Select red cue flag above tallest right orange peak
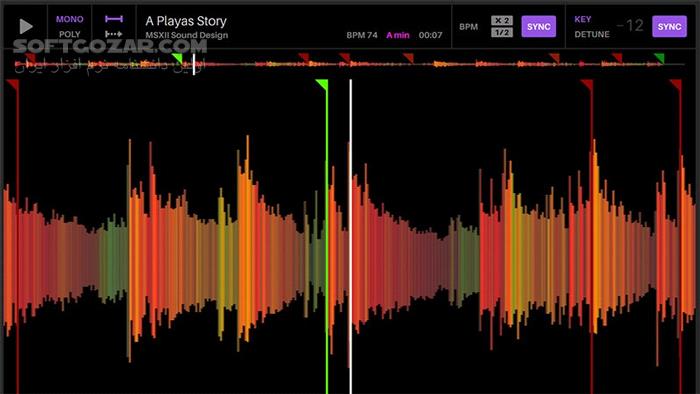The width and height of the screenshot is (700, 394). pyautogui.click(x=587, y=85)
